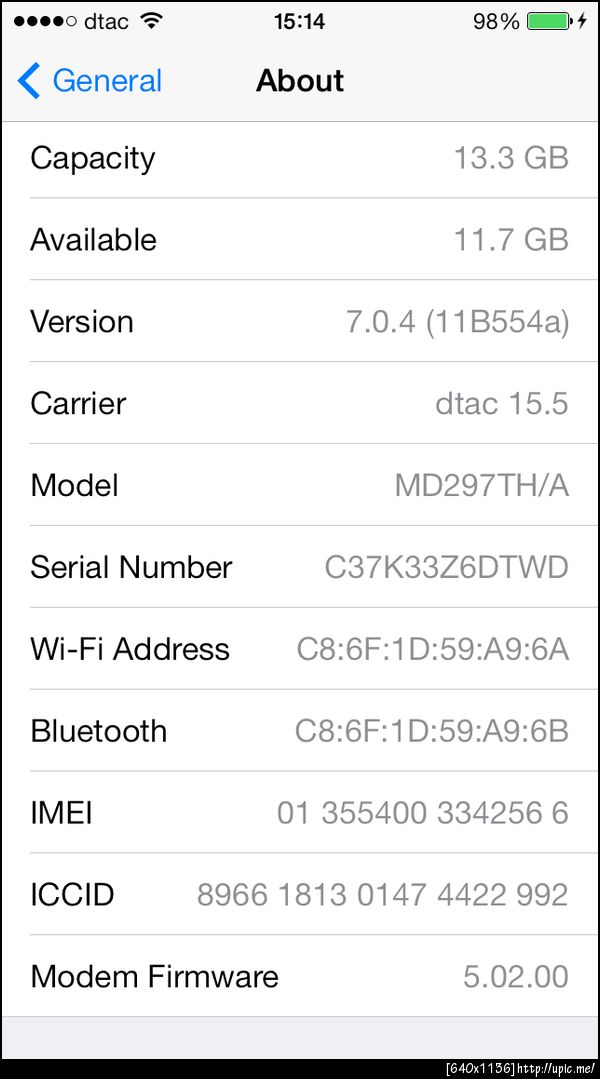
Task: Tap the Carrier dtac 15.5 row
Action: point(300,404)
